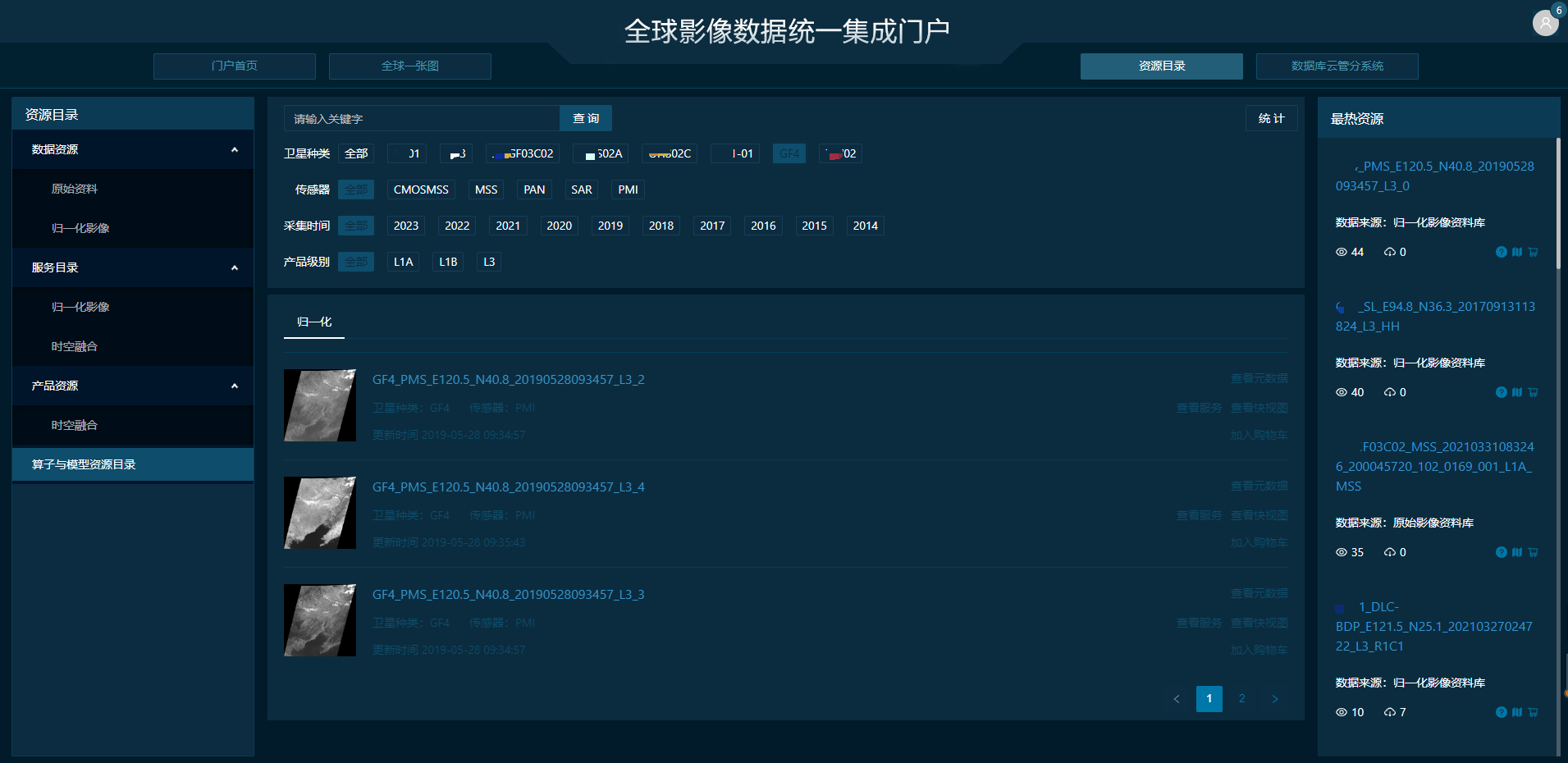
Task: Select the L1A product level filter
Action: click(403, 262)
